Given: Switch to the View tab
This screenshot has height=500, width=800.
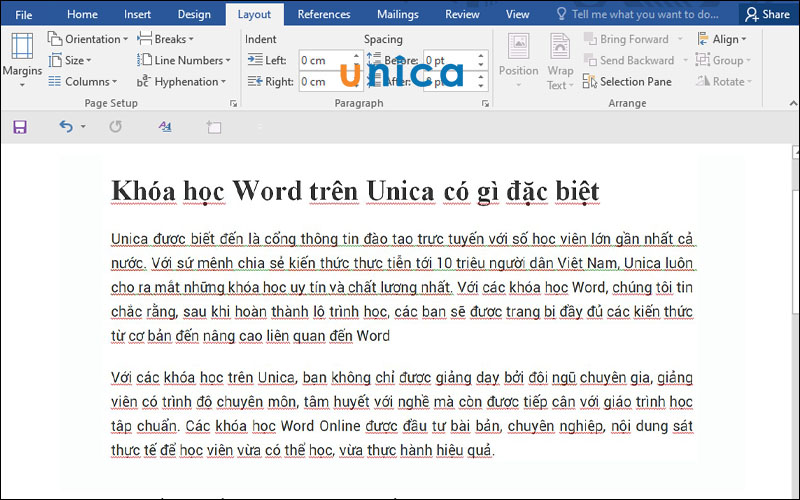Looking at the screenshot, I should tap(517, 14).
